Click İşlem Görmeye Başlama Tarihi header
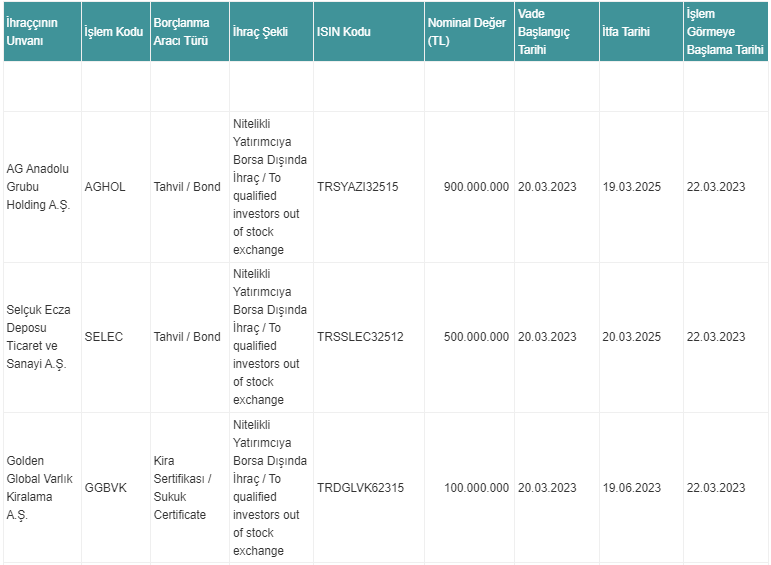Image resolution: width=771 pixels, height=565 pixels. (725, 31)
